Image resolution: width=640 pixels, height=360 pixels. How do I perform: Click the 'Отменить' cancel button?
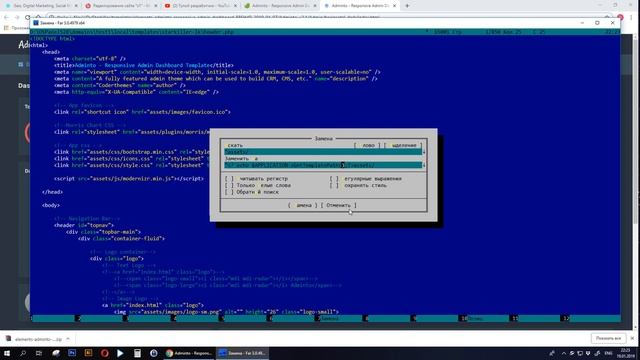[x=338, y=205]
